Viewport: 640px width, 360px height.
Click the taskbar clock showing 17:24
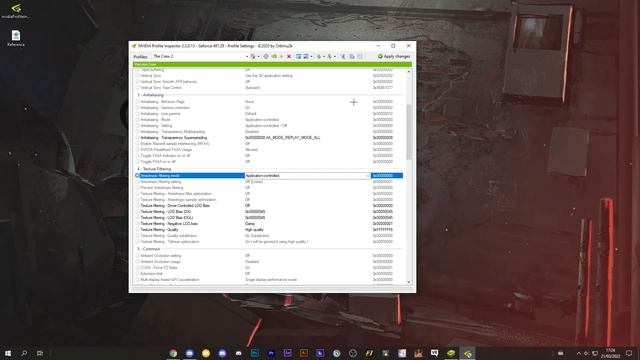click(x=610, y=353)
